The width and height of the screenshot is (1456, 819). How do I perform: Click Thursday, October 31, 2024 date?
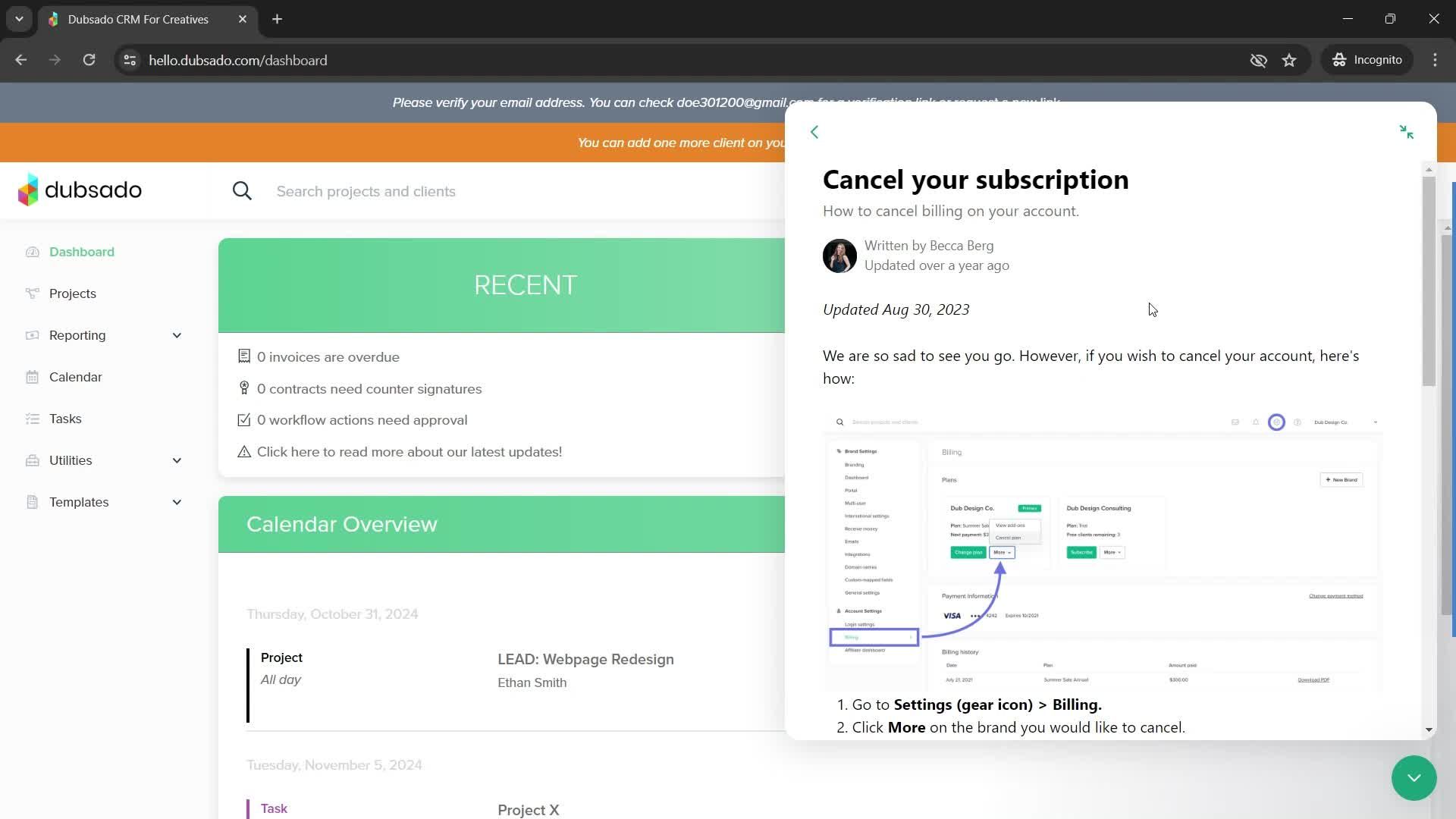332,614
